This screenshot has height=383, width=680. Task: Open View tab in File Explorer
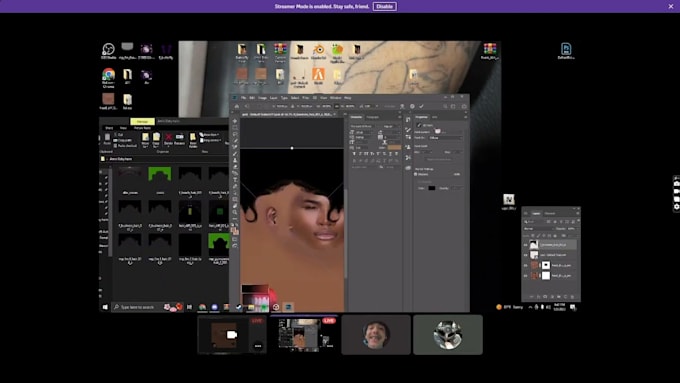[123, 128]
